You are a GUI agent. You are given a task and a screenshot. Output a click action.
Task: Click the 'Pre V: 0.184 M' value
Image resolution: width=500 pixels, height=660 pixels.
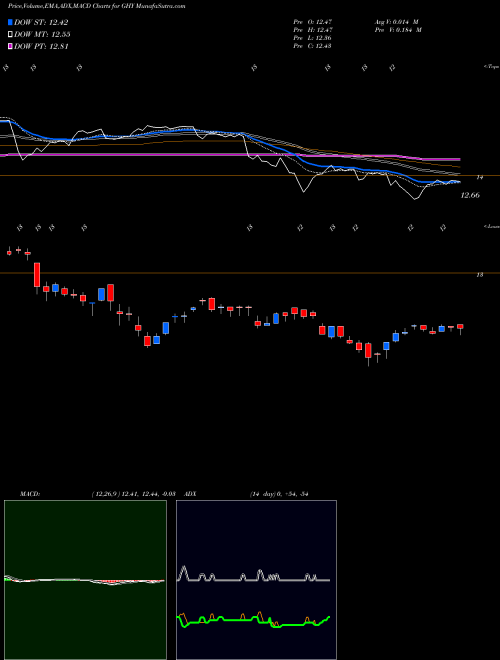click(399, 30)
